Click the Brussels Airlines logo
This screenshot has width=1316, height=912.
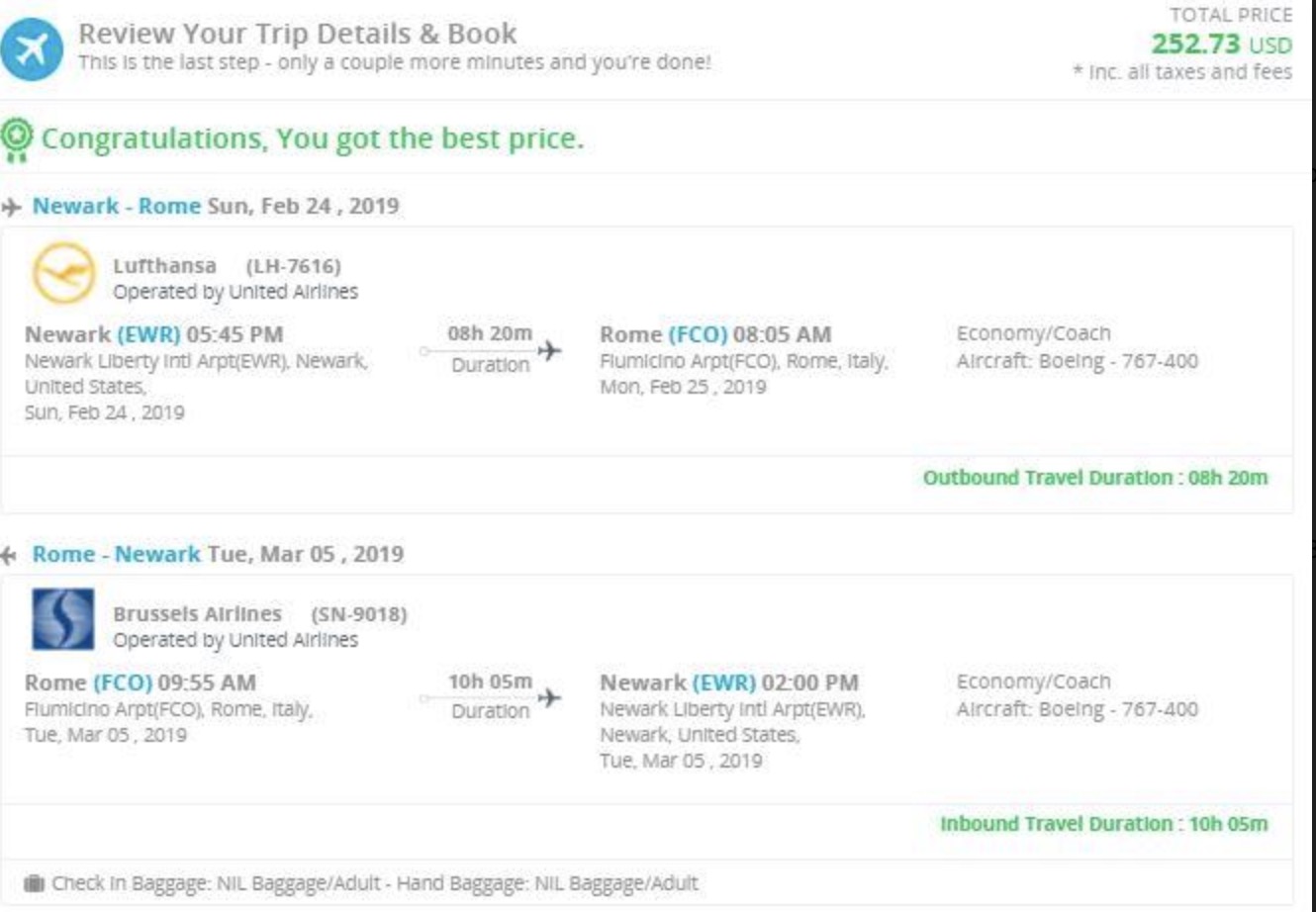click(x=63, y=620)
